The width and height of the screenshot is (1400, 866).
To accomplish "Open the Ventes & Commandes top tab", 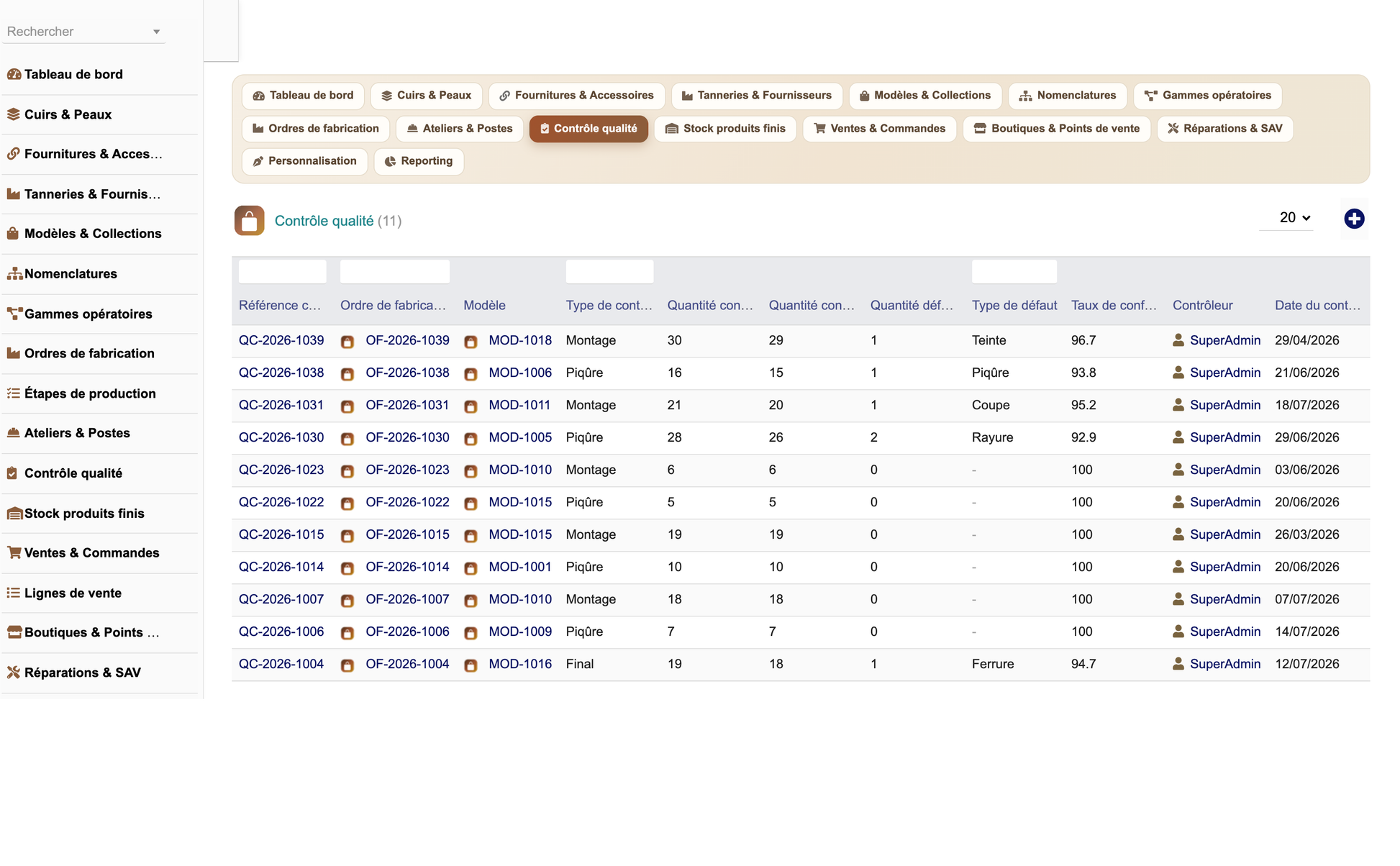I will pyautogui.click(x=879, y=128).
